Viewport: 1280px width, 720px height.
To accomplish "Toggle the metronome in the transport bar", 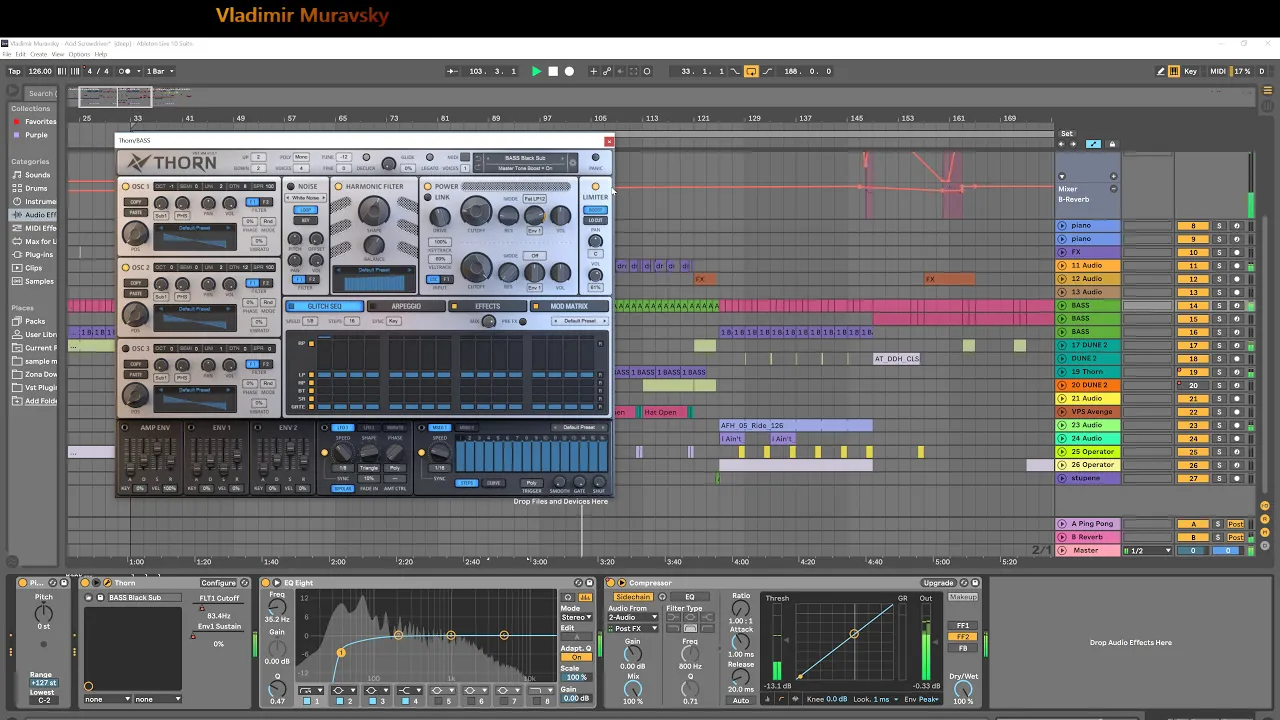I will (x=125, y=71).
